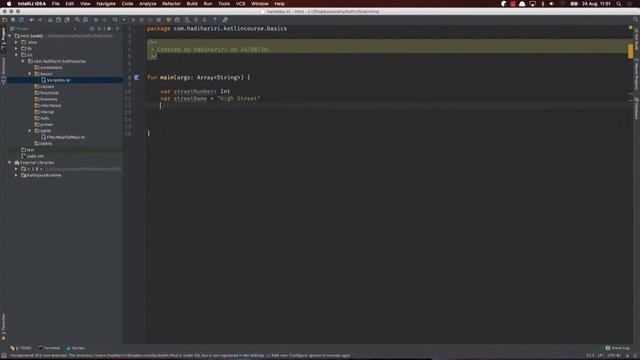Open the VCS menu
640x360 pixels.
(x=240, y=4)
